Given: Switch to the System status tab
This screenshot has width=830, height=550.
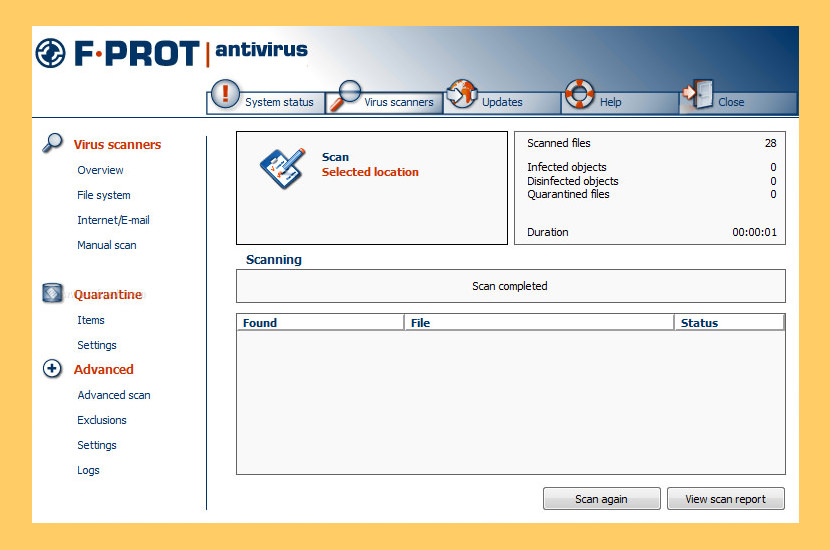Looking at the screenshot, I should [x=279, y=102].
